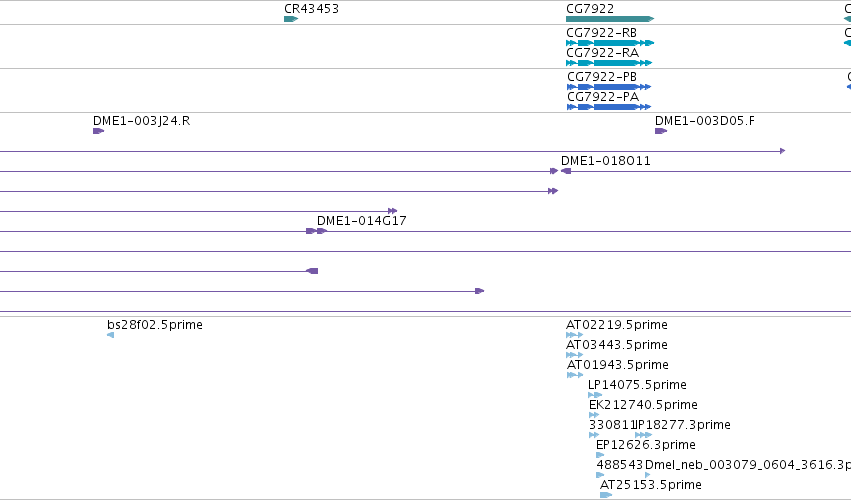
Task: Select the DME1-003D05.F label
Action: (704, 121)
